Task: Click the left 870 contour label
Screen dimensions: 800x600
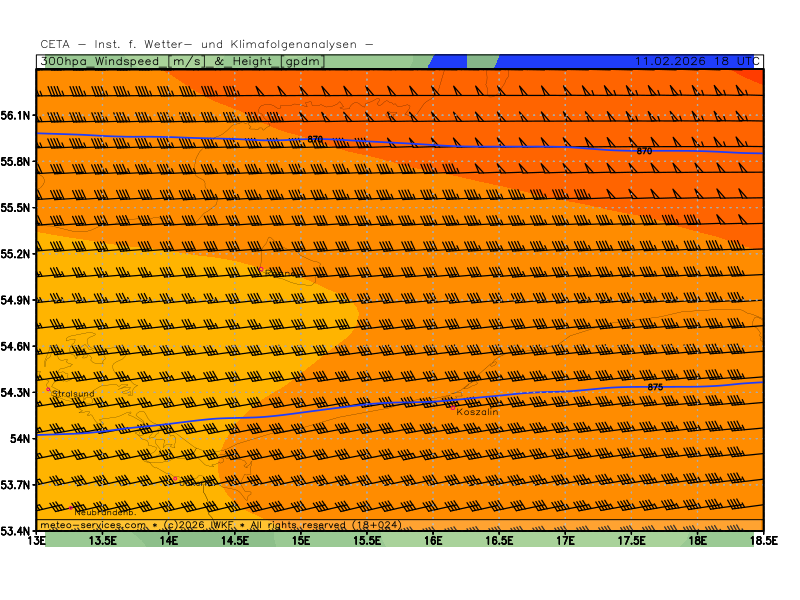Action: coord(315,139)
